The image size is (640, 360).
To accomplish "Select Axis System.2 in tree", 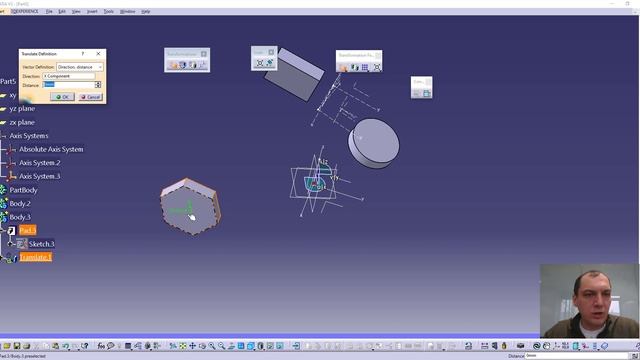I will click(40, 163).
